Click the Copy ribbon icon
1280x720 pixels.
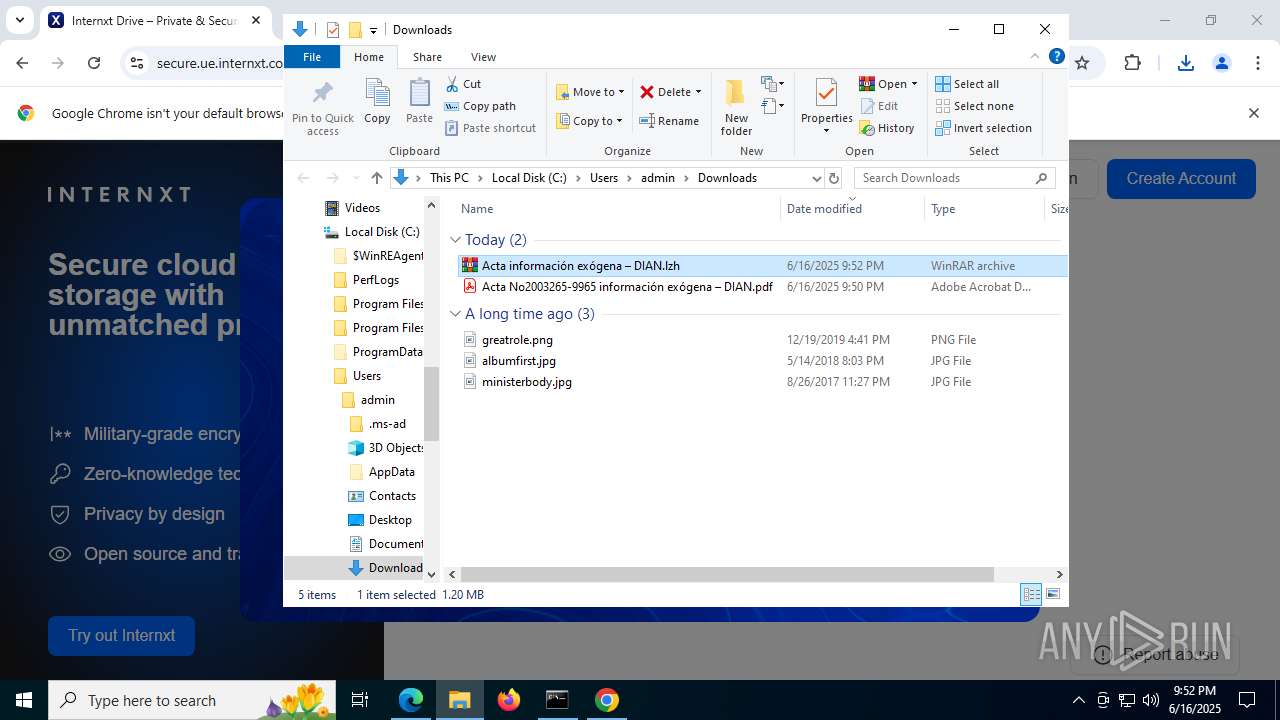[x=377, y=102]
